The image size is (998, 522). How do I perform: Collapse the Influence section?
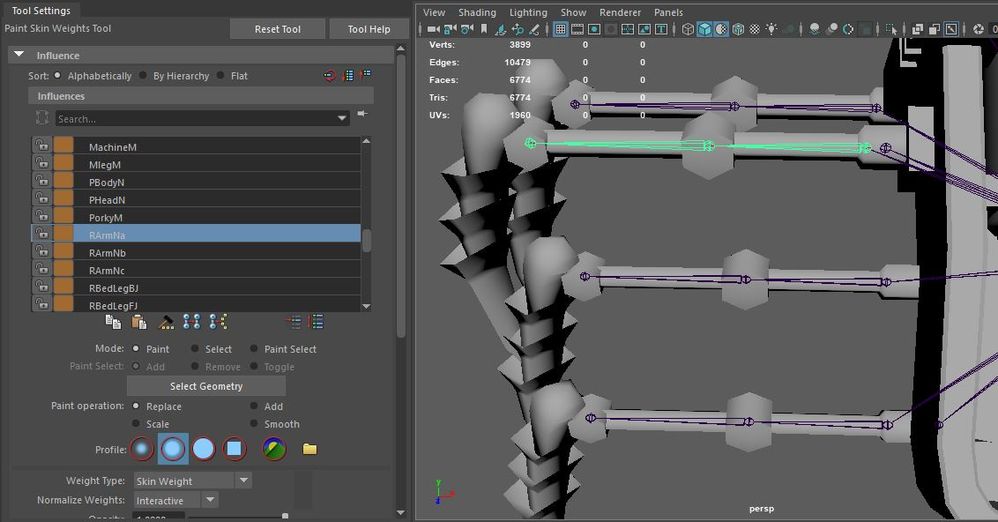click(19, 55)
